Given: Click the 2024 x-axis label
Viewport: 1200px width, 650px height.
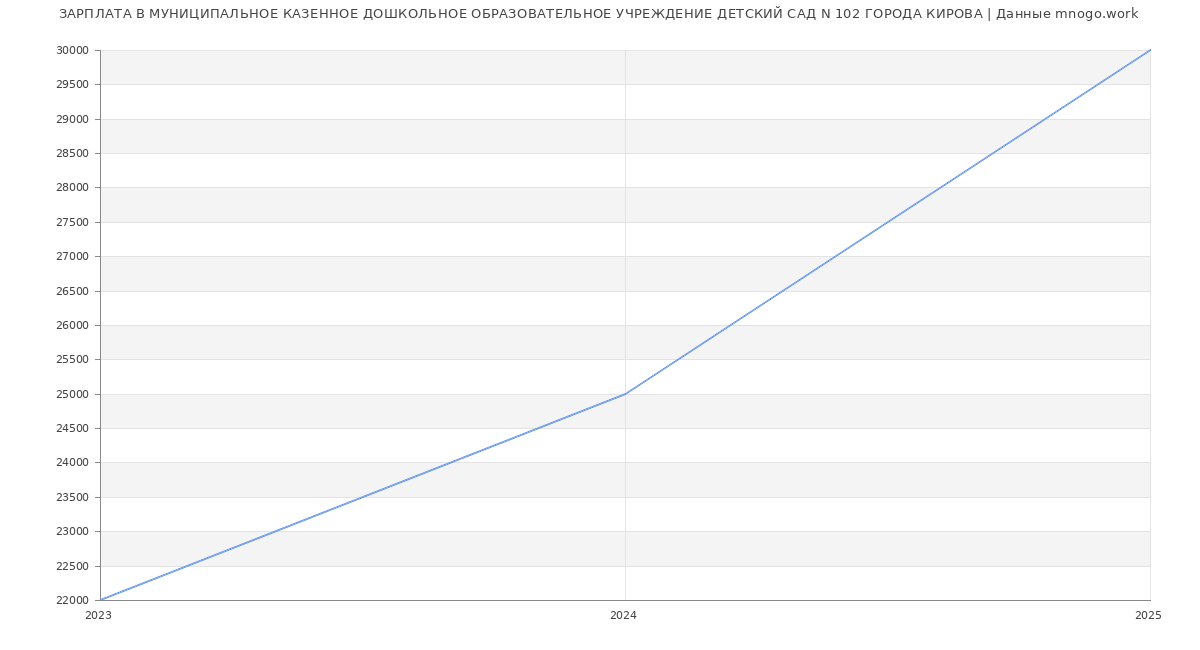Looking at the screenshot, I should click(x=623, y=616).
